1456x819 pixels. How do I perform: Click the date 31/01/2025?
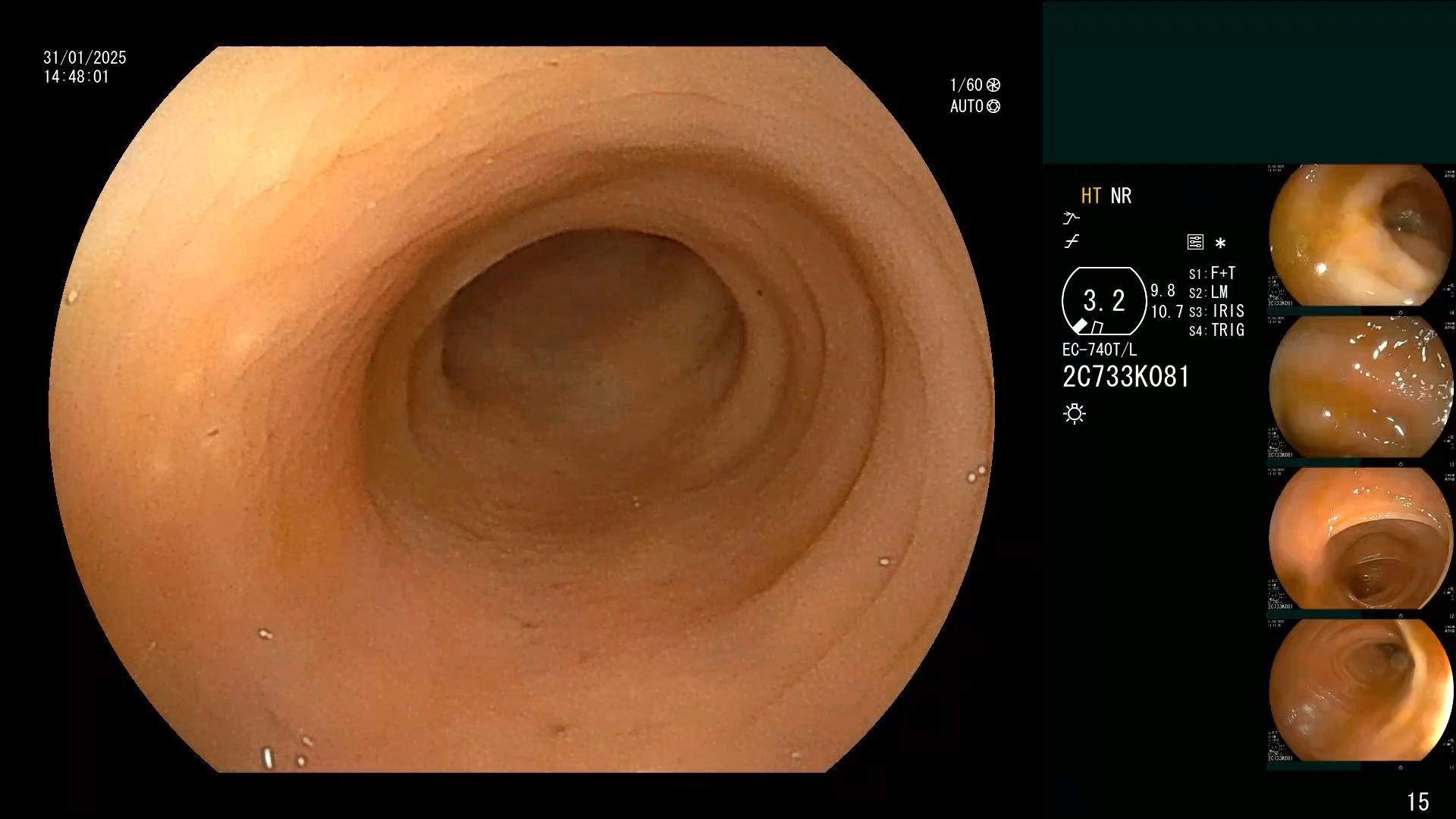point(85,58)
